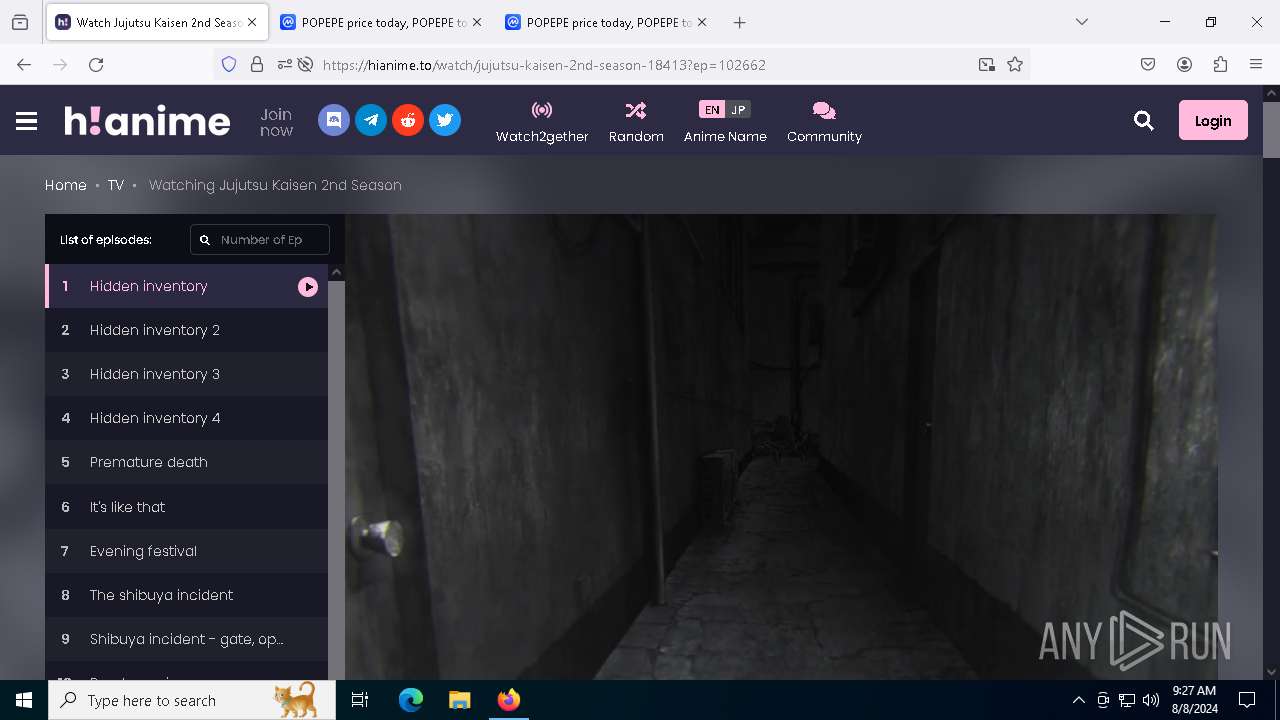Click the taskbar search box
The width and height of the screenshot is (1280, 720).
click(x=192, y=700)
